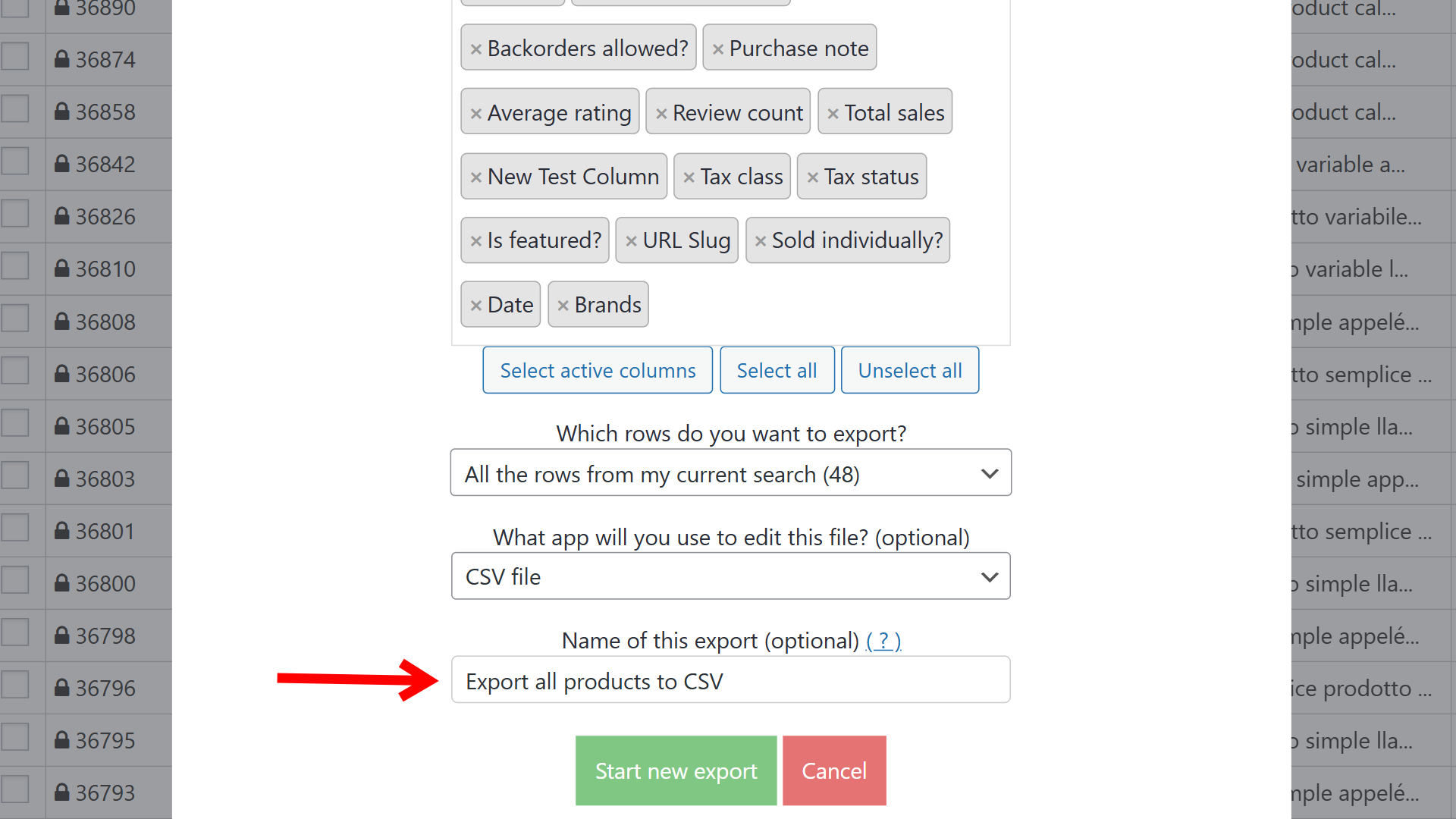1456x819 pixels.
Task: Click the lock icon on row 36874
Action: pyautogui.click(x=62, y=59)
